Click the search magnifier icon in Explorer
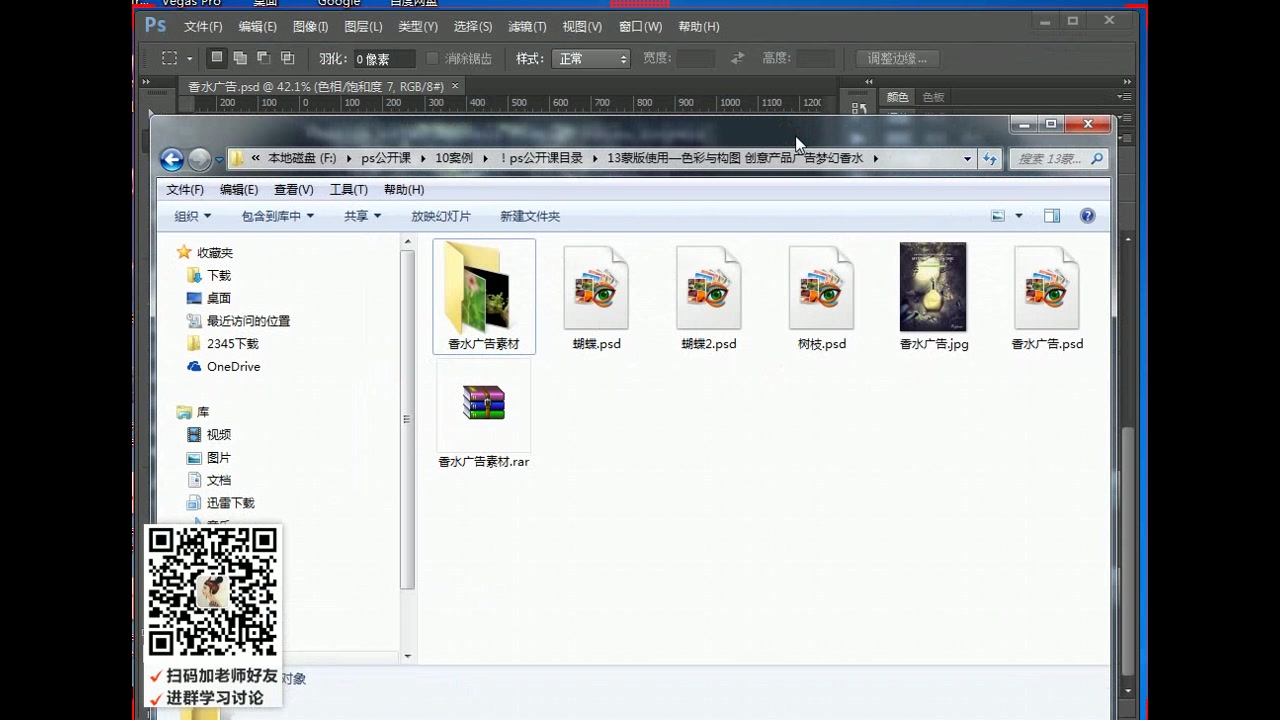This screenshot has width=1280, height=720. (1097, 158)
